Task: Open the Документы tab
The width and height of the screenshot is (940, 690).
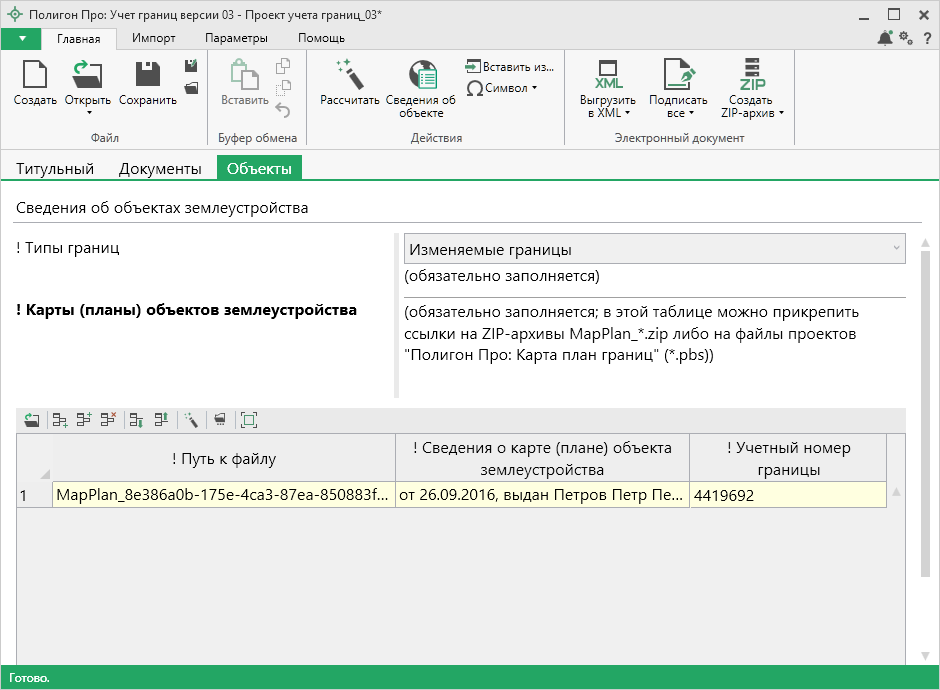Action: pyautogui.click(x=160, y=169)
